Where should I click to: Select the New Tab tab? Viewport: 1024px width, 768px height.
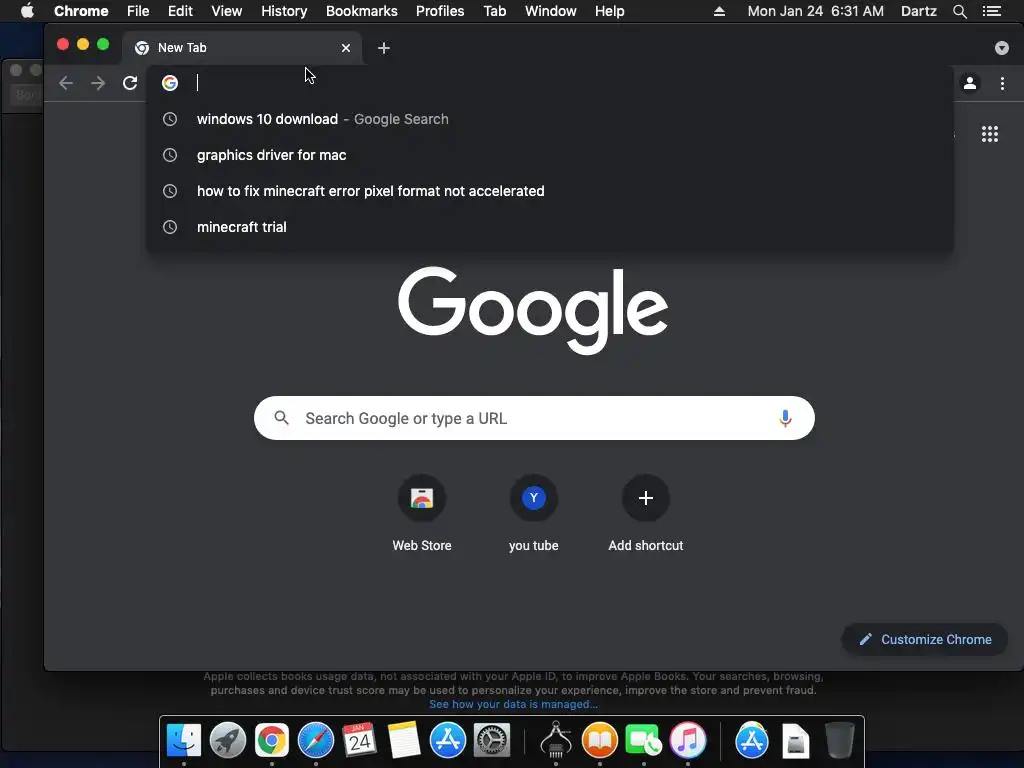click(242, 48)
